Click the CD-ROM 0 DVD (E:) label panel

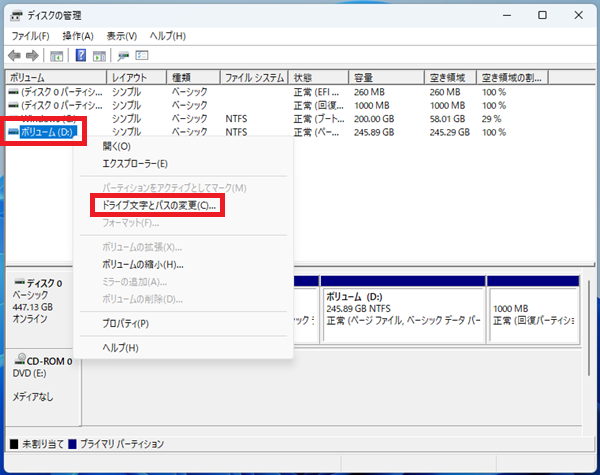click(x=43, y=387)
